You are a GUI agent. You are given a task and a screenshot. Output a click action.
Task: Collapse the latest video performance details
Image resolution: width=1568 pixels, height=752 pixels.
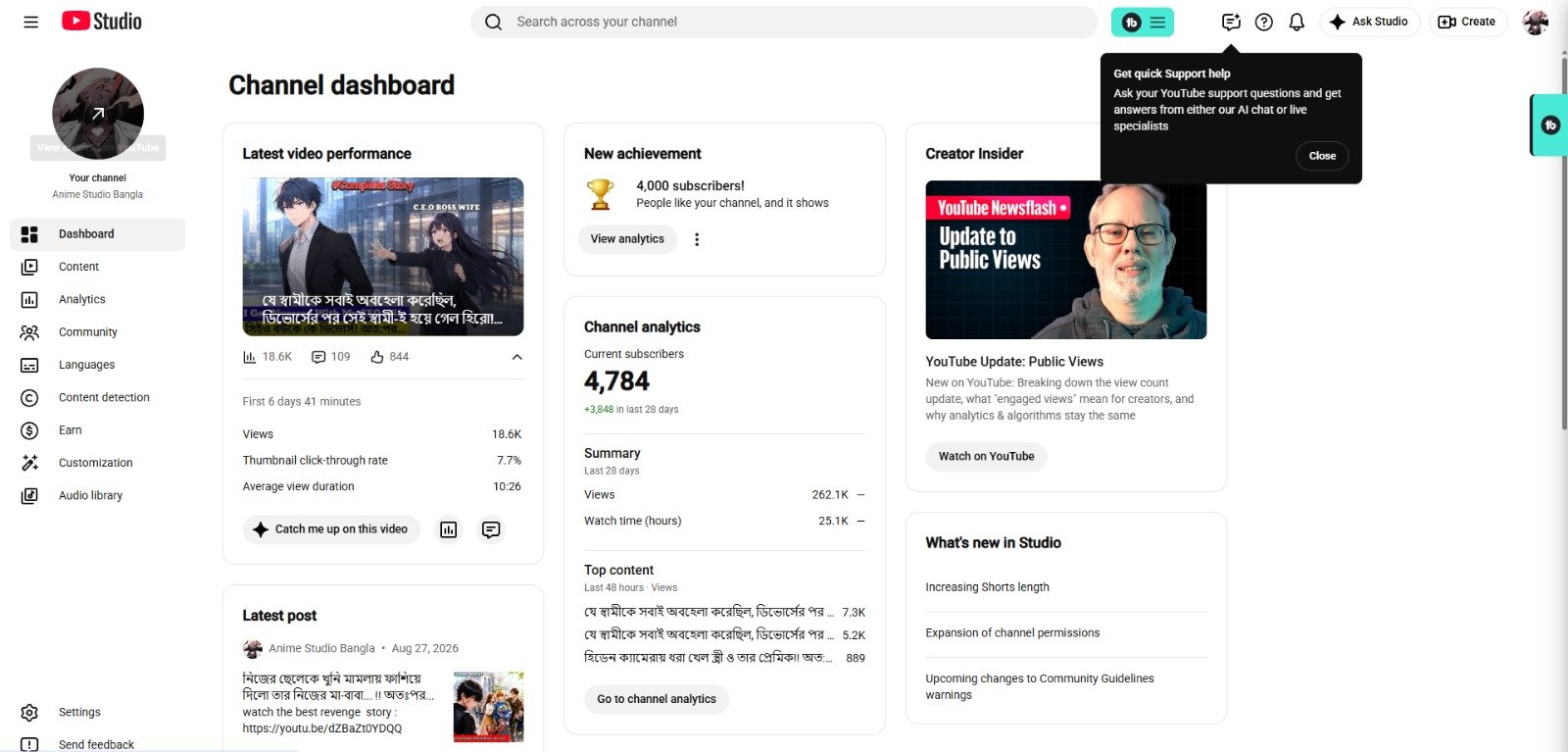pyautogui.click(x=516, y=357)
